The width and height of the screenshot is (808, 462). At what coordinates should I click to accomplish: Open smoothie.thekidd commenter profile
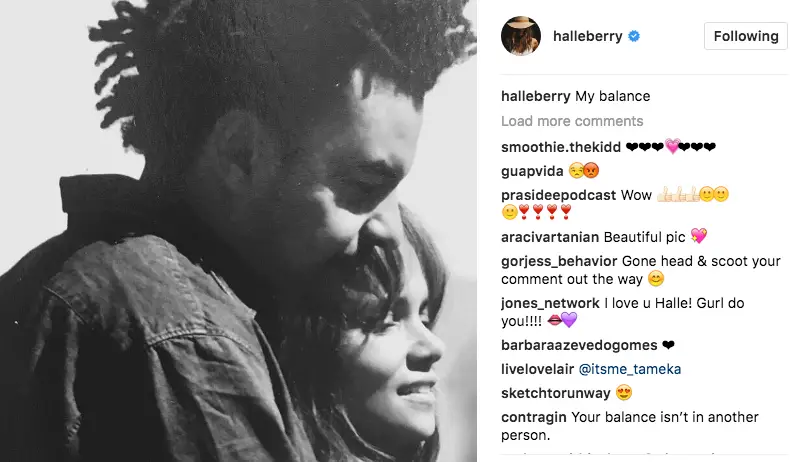[x=561, y=147]
